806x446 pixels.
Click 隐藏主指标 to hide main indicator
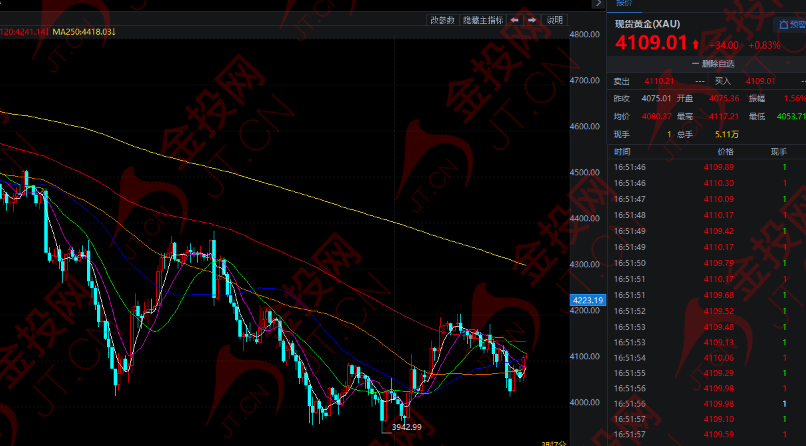482,20
